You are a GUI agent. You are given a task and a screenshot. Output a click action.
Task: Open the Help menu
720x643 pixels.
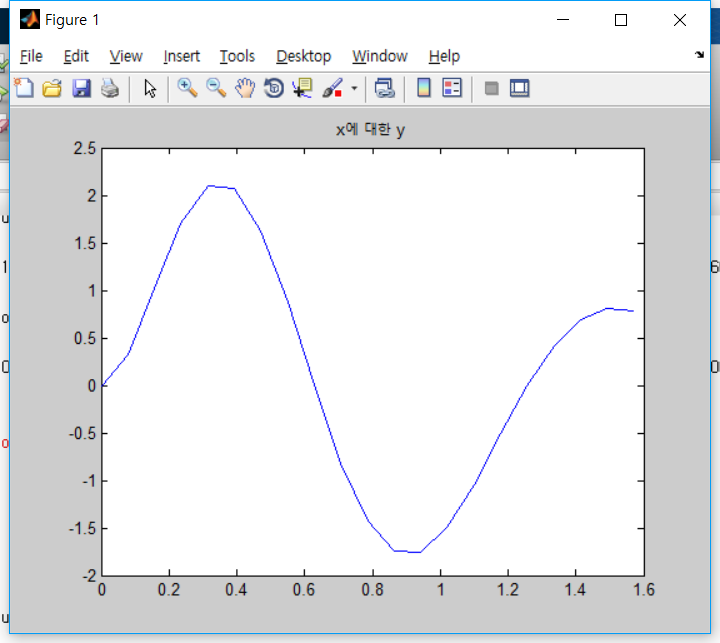[444, 56]
